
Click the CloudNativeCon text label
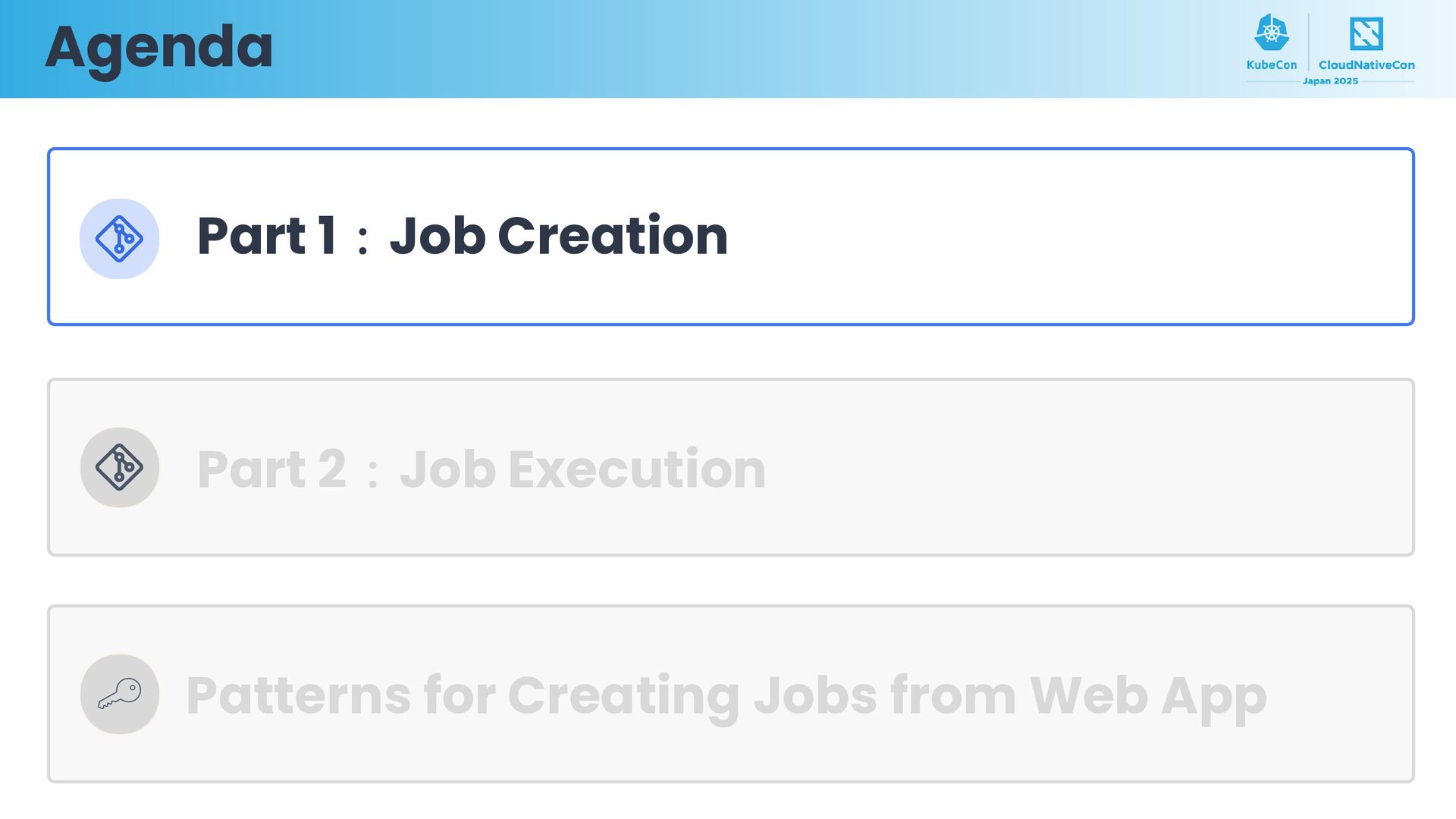[x=1367, y=65]
